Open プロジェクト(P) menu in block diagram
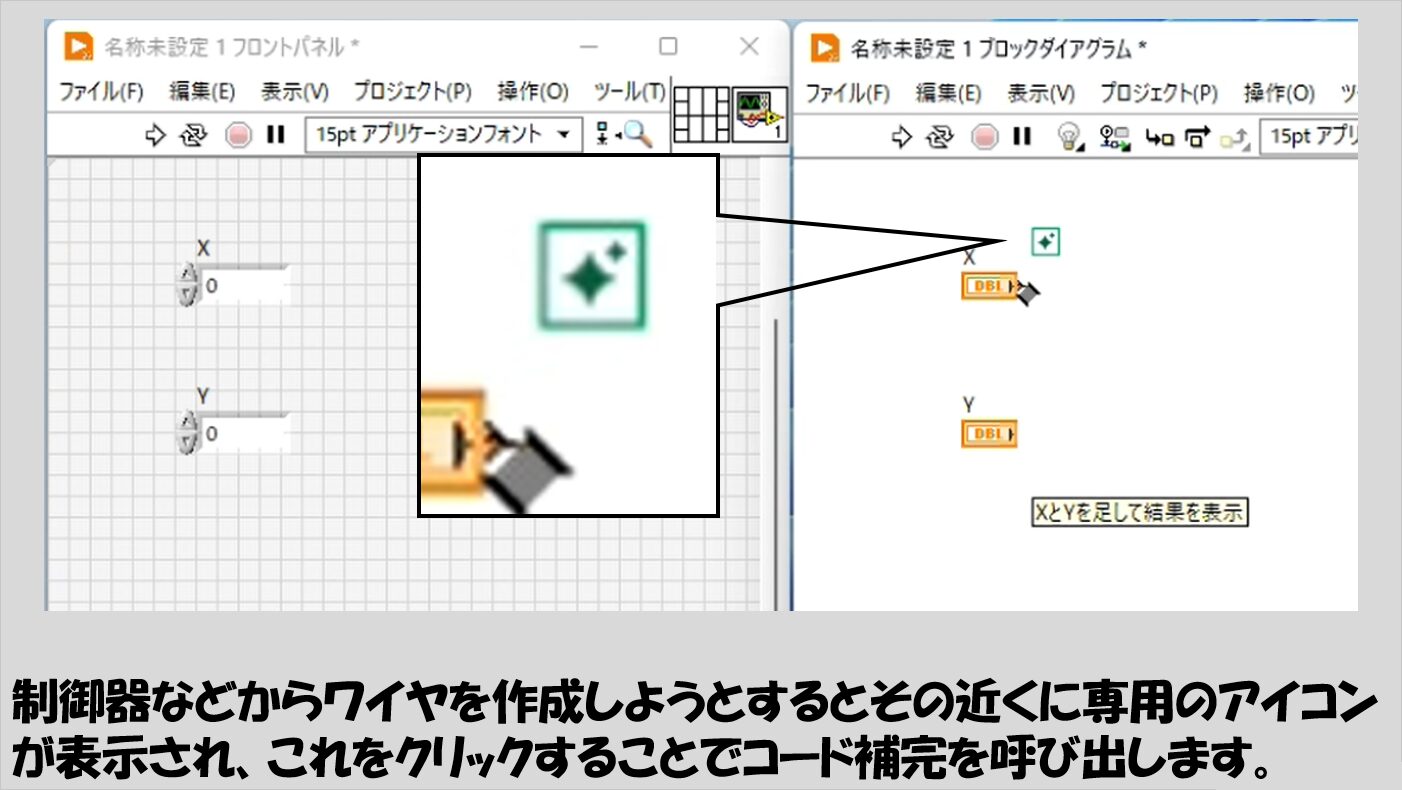1402x790 pixels. (x=1159, y=93)
